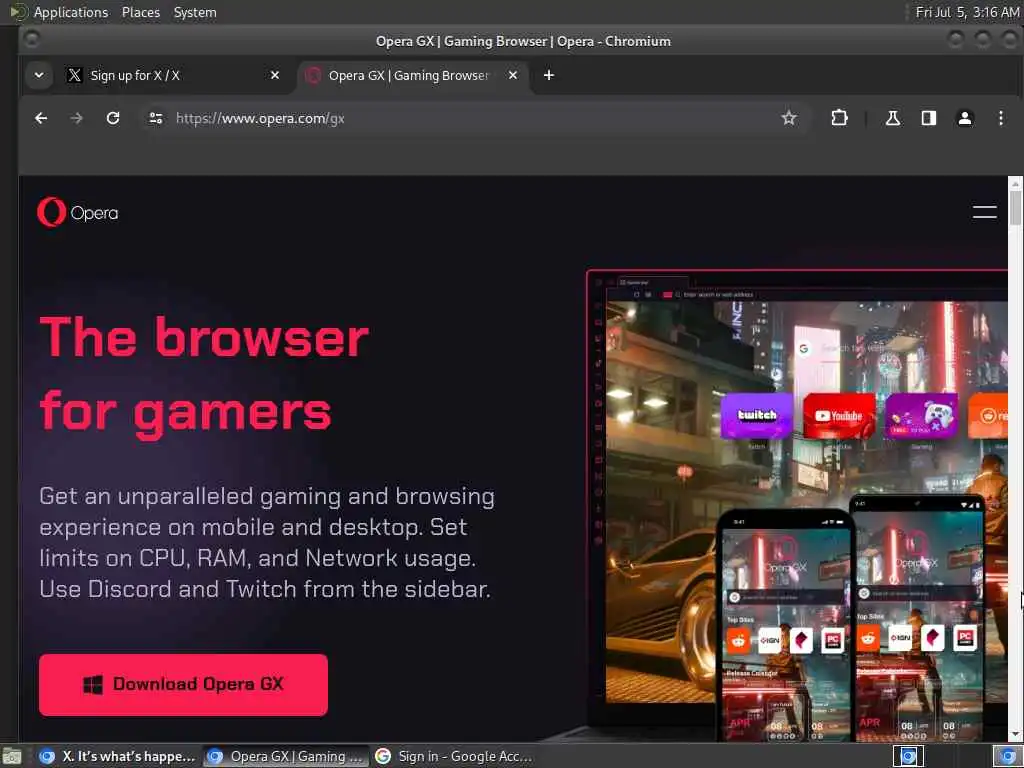Viewport: 1024px width, 768px height.
Task: Open the Applications menu
Action: (59, 12)
